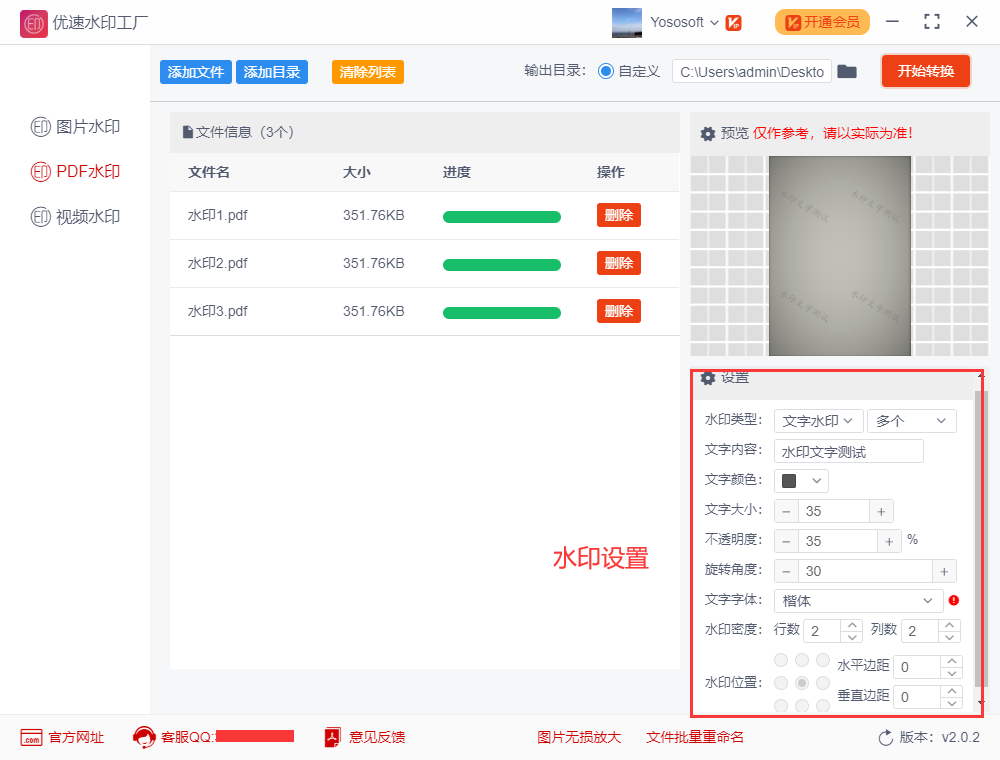Select the middle-left watermark position radio
Image resolution: width=1000 pixels, height=760 pixels.
pos(781,683)
